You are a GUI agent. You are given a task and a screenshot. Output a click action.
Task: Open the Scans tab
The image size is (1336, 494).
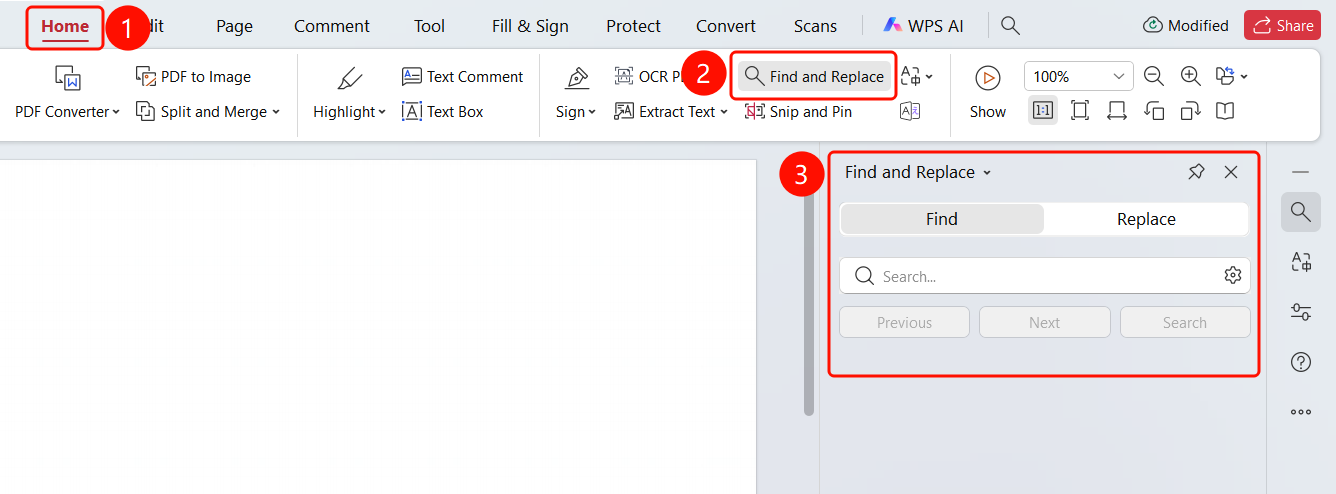[816, 26]
